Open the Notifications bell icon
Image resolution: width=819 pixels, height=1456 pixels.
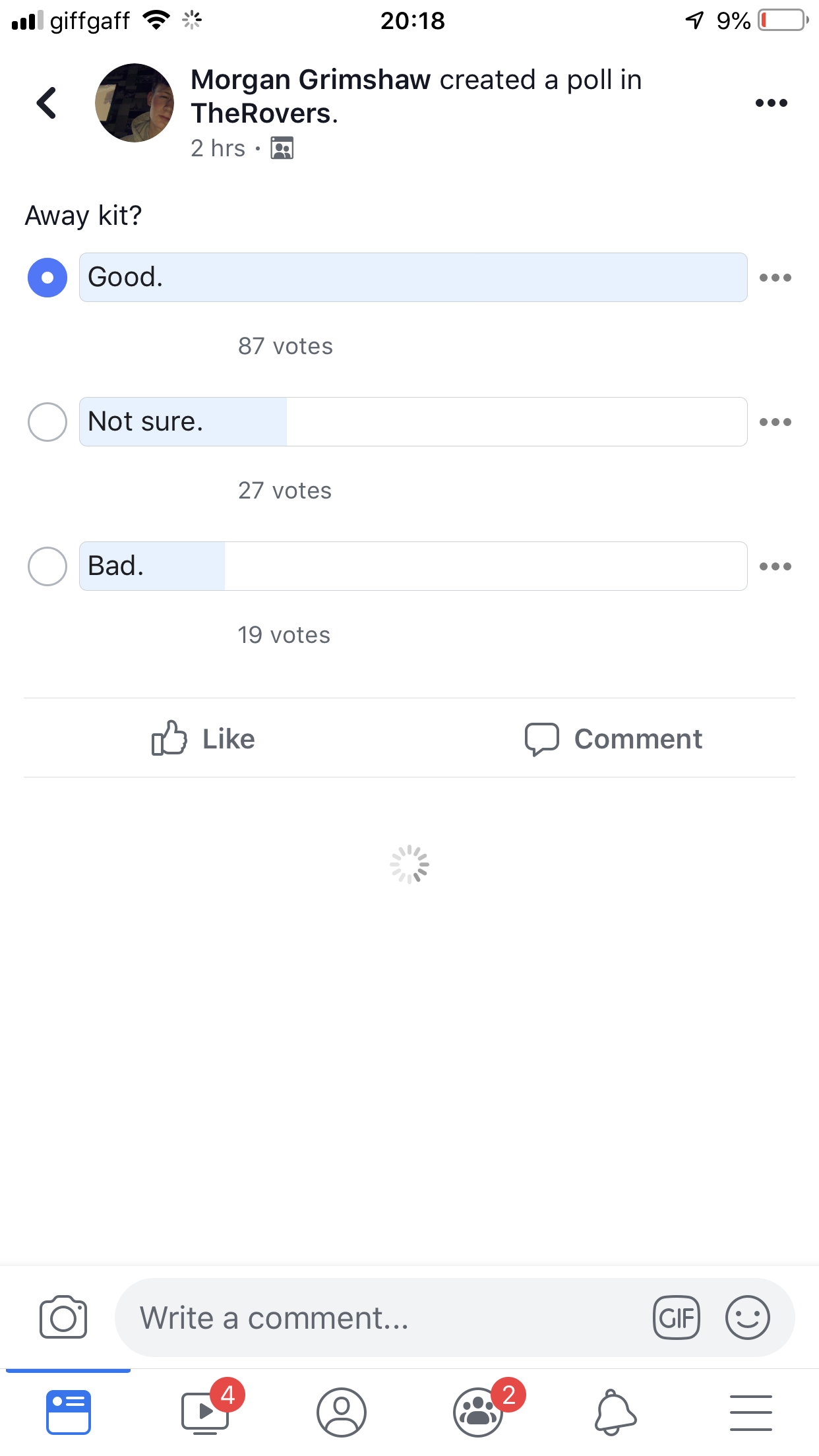(615, 1412)
